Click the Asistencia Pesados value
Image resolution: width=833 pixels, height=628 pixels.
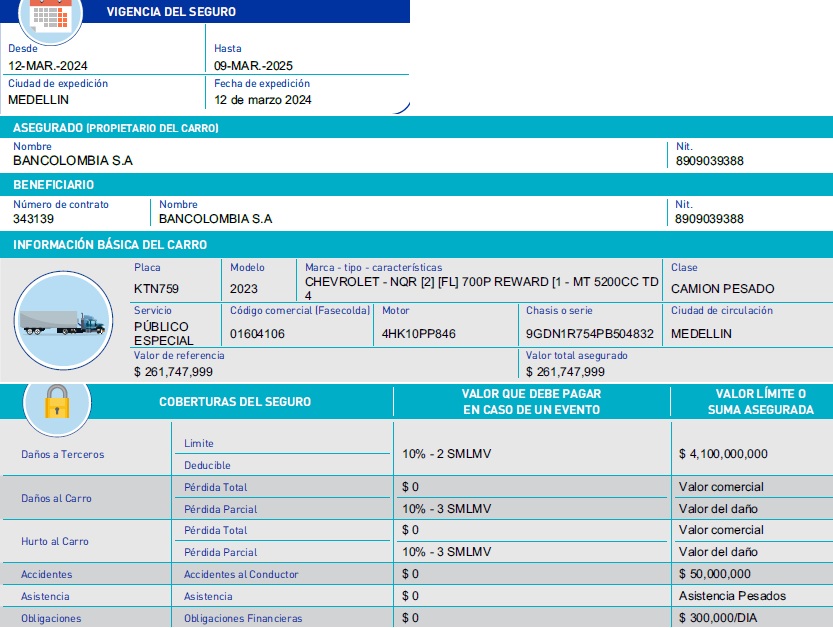732,597
